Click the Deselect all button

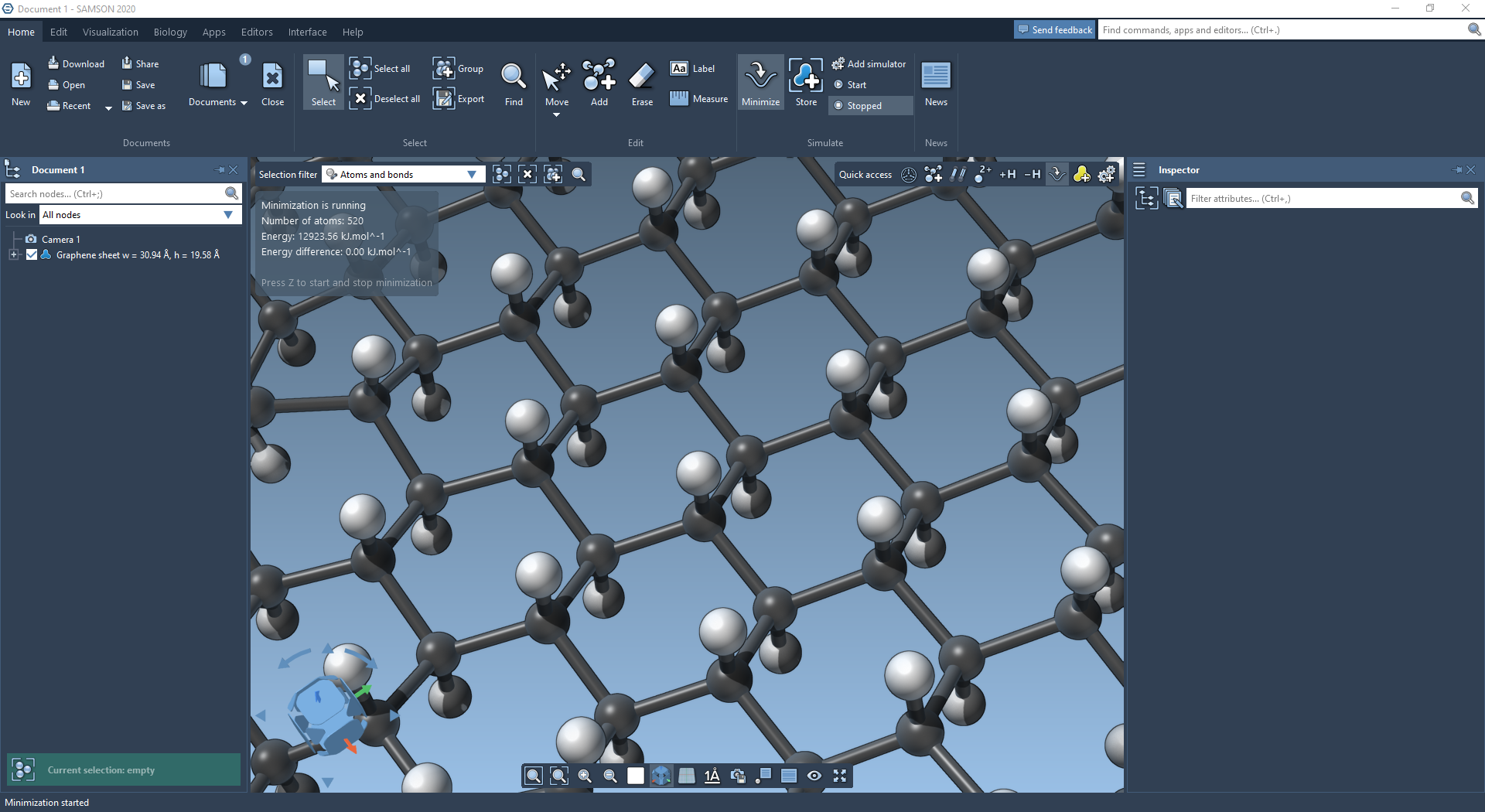[386, 99]
